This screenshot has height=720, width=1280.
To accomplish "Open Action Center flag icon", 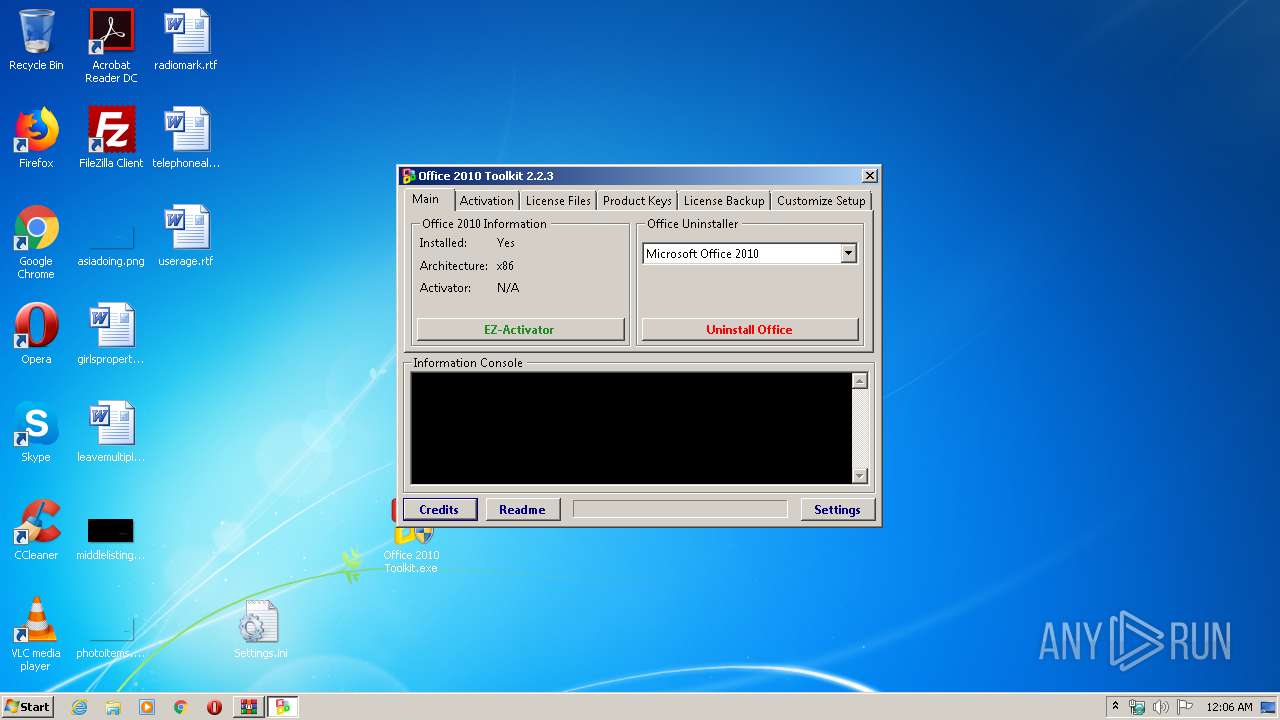I will tap(1185, 707).
